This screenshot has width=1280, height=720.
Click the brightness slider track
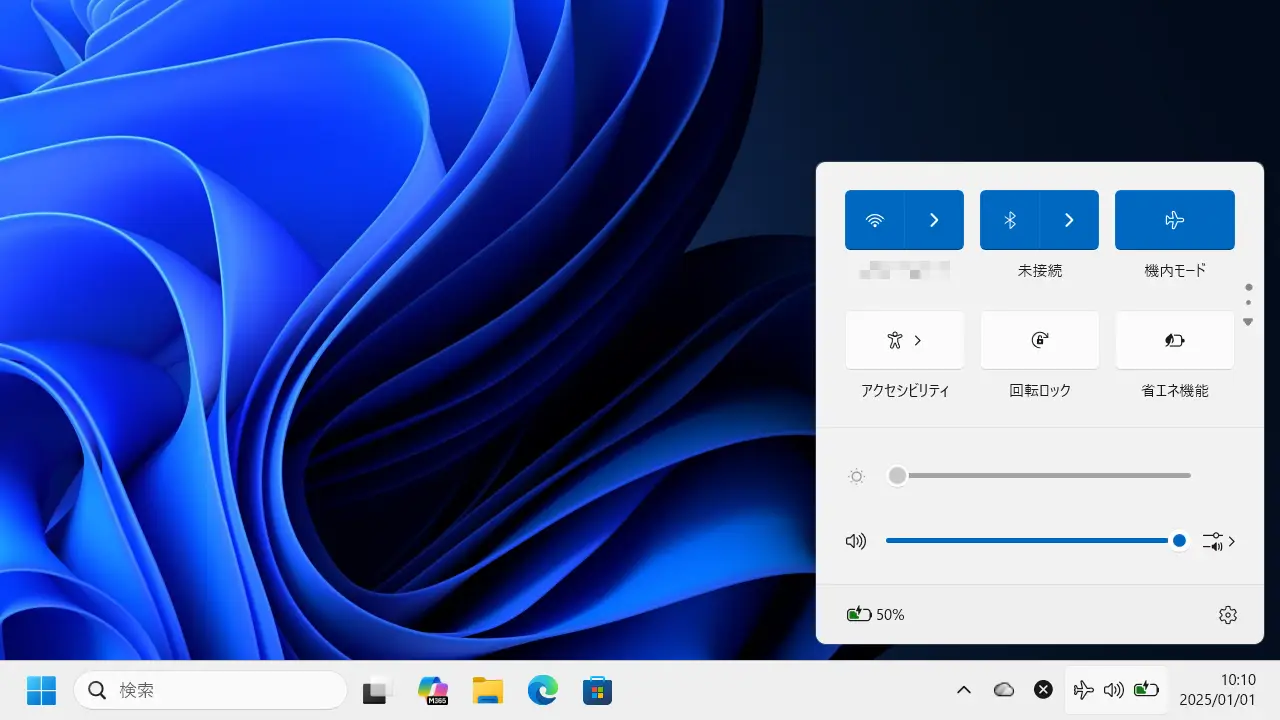pos(1040,476)
